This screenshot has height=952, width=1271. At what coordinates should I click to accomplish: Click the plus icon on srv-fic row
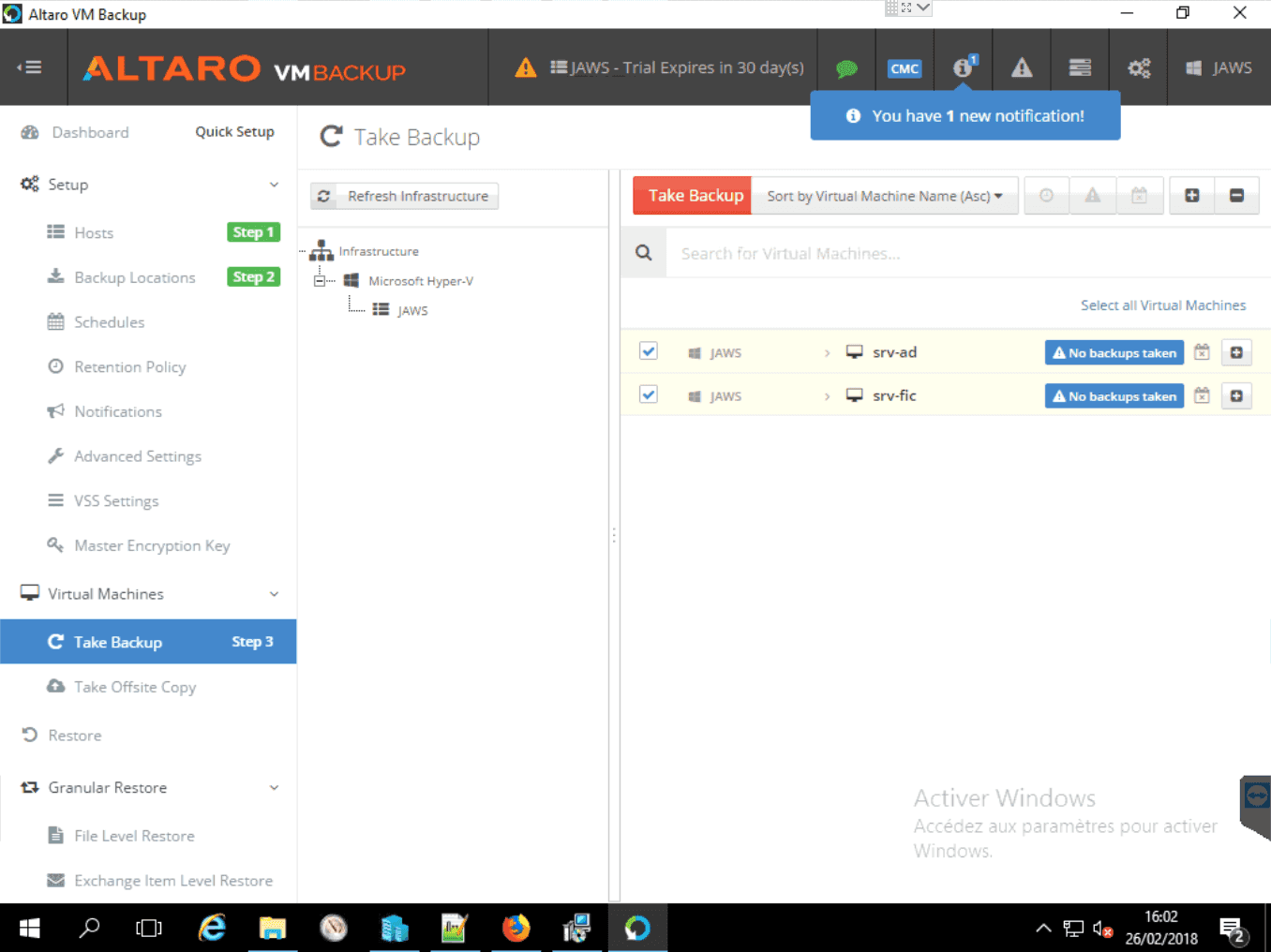click(1236, 396)
